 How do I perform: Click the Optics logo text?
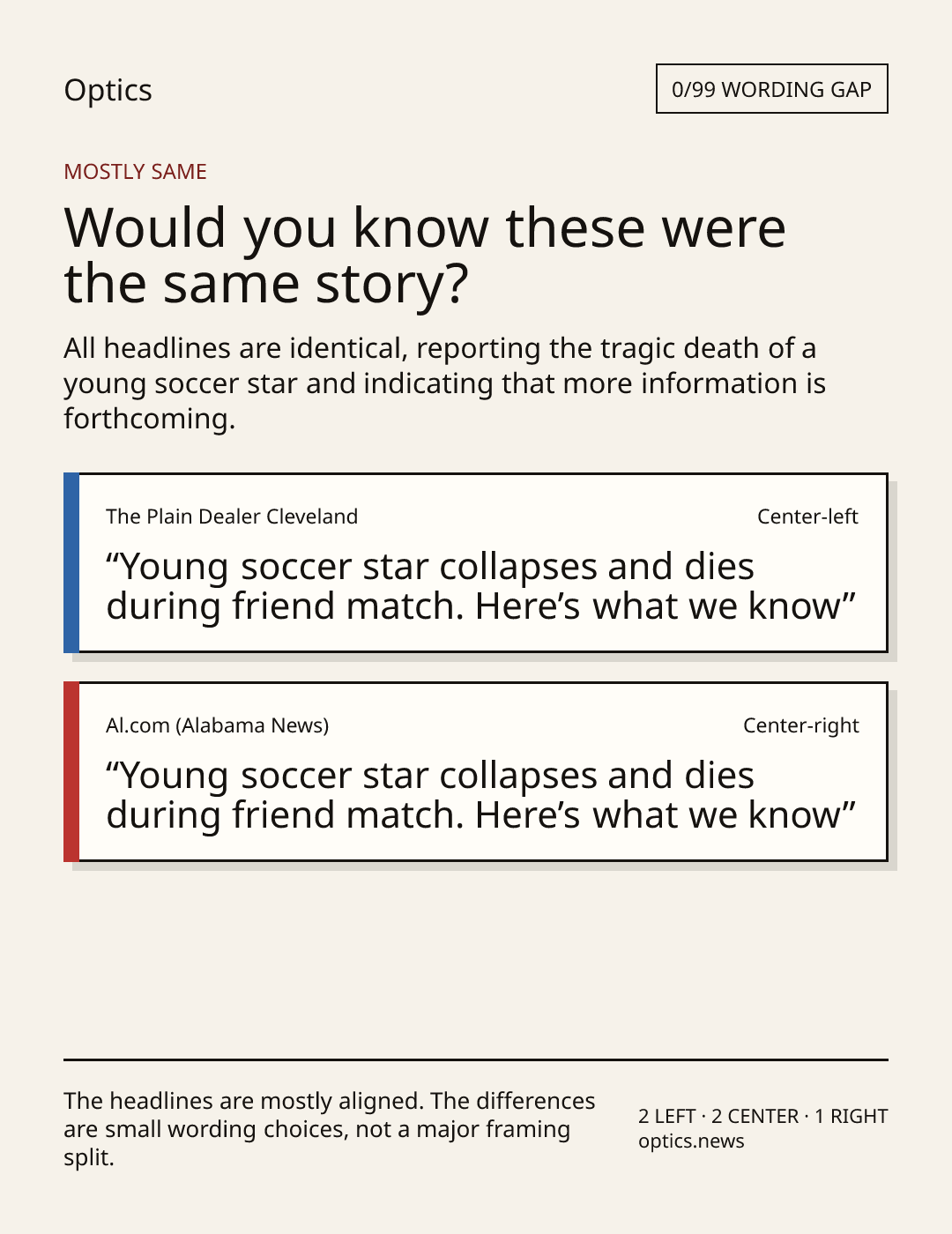pos(108,90)
